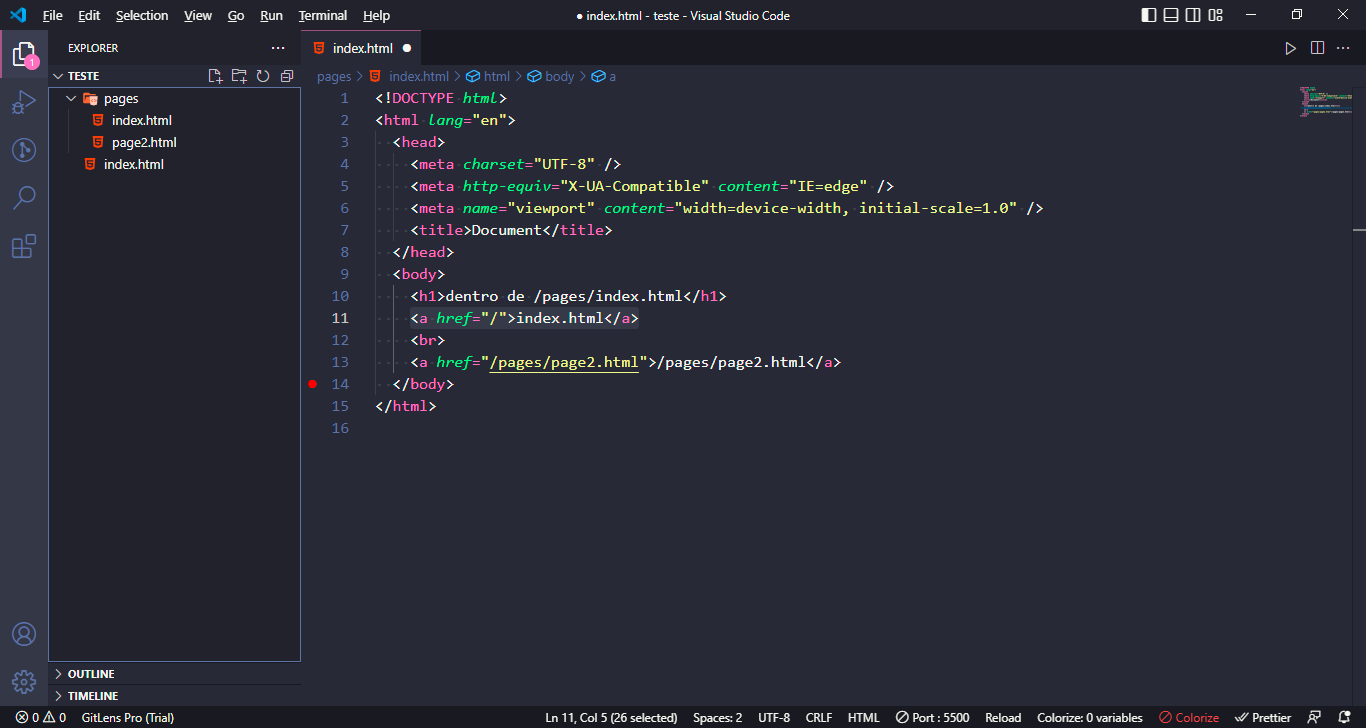Open the Customize Layout icon

(x=1216, y=15)
